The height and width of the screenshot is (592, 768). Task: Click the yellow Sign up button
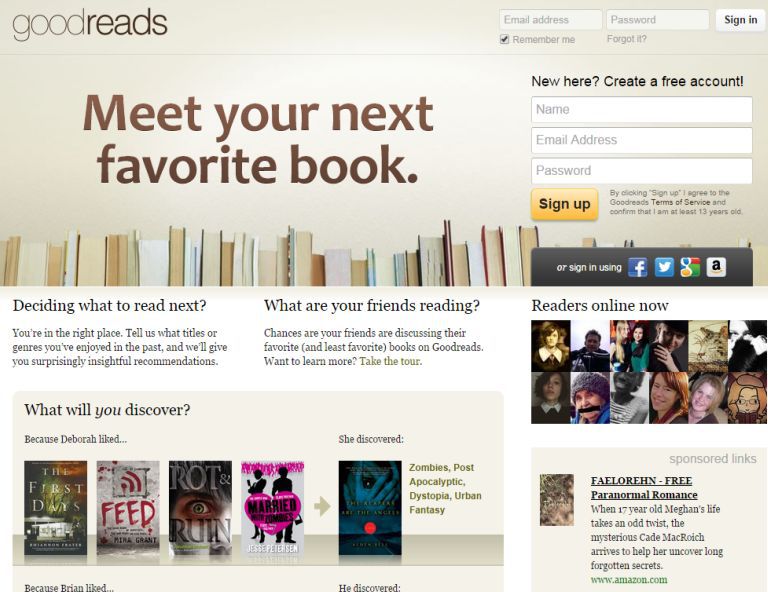[x=564, y=204]
